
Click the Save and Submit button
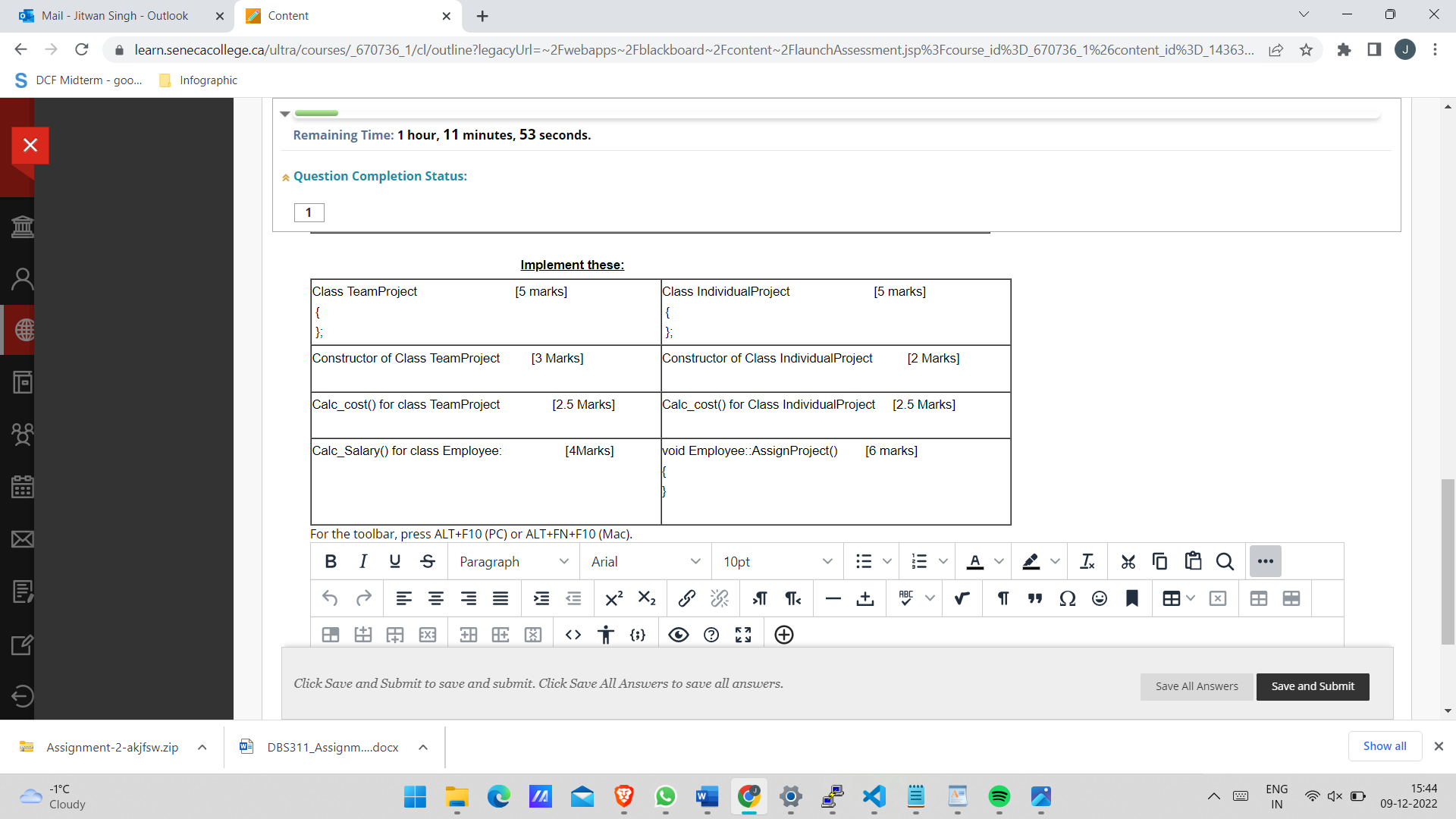[1313, 686]
